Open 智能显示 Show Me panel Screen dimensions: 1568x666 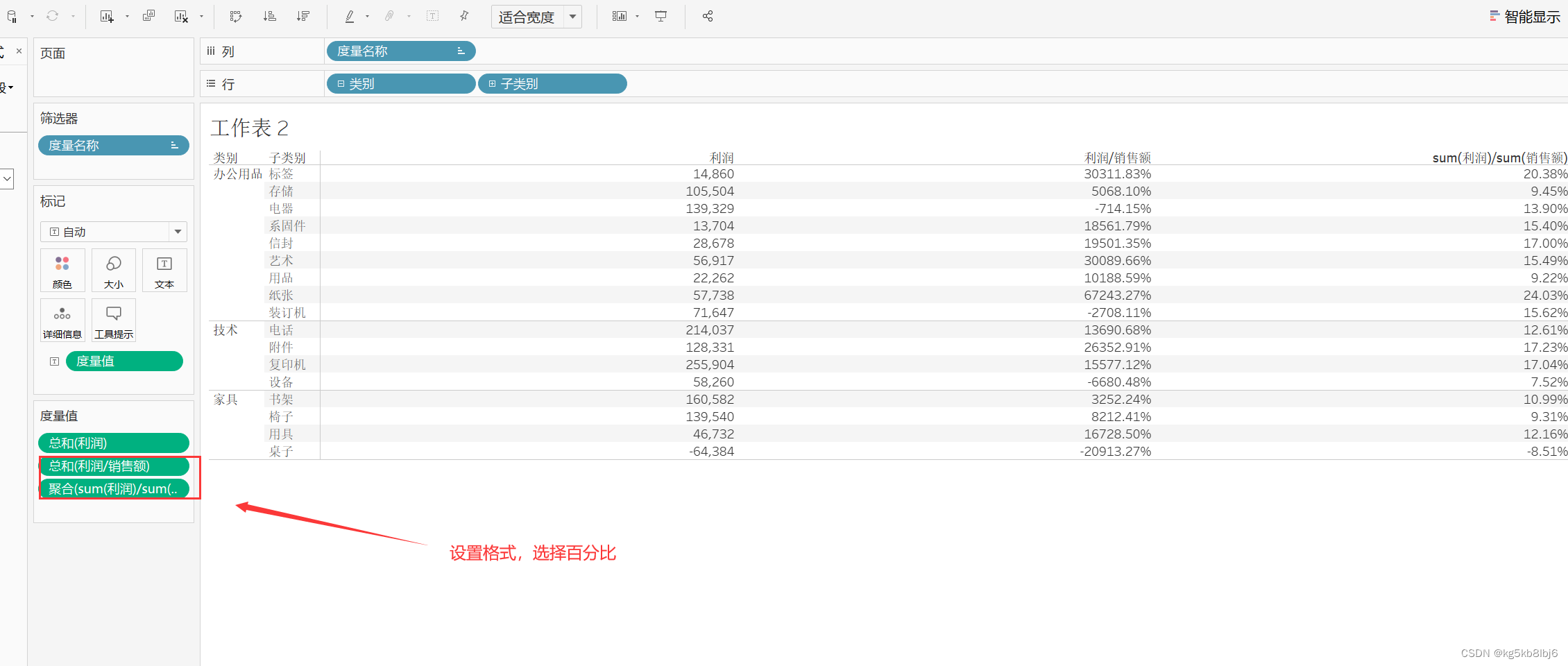[x=1524, y=17]
